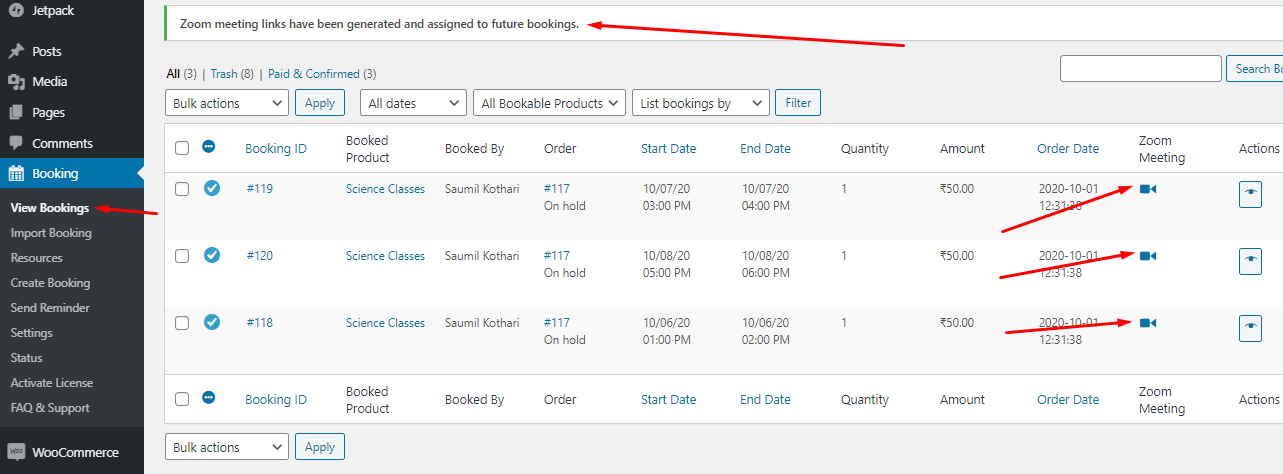Click the Comments bubble icon
This screenshot has height=474, width=1283.
click(x=16, y=143)
